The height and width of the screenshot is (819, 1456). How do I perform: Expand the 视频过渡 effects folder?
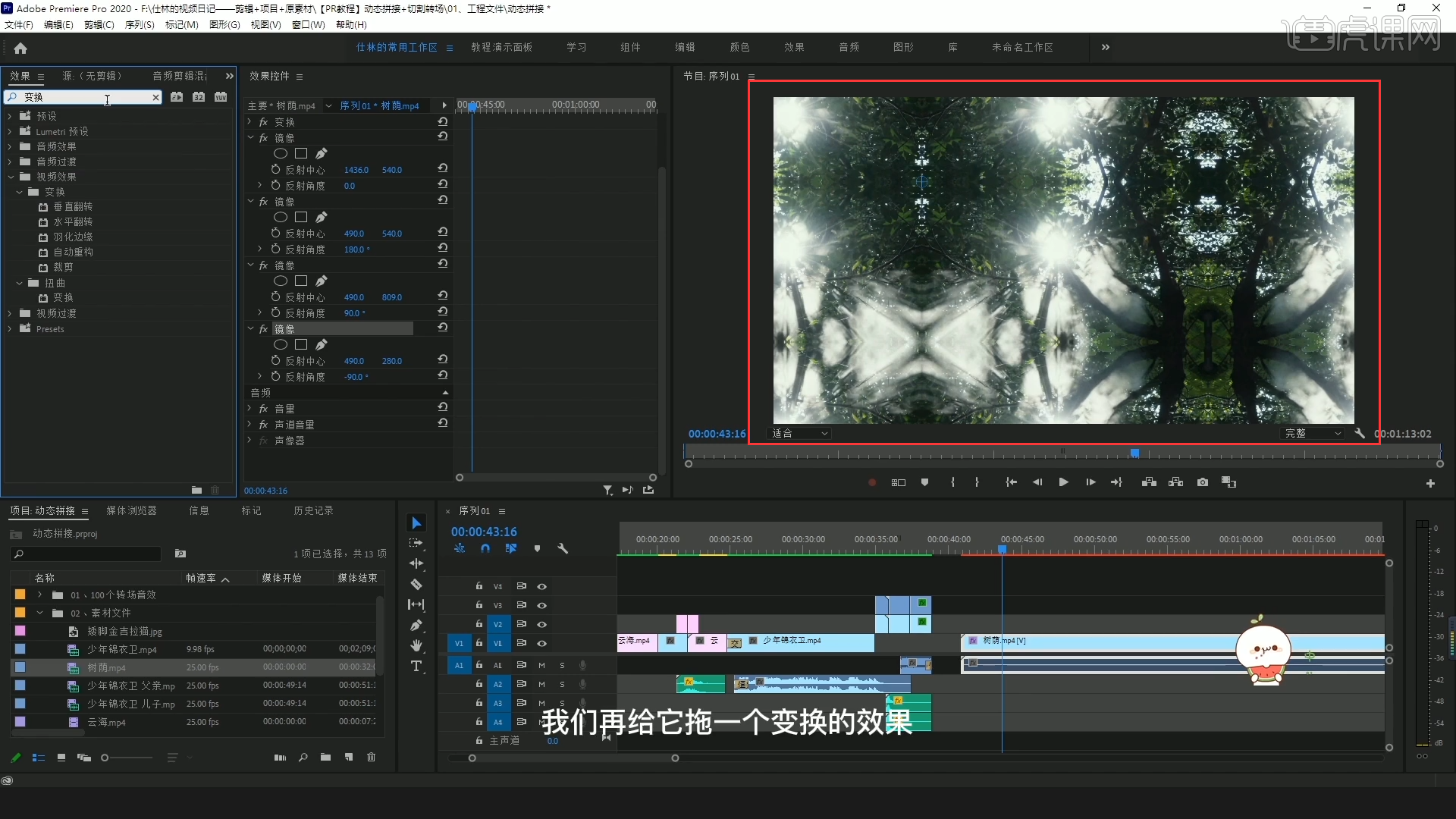[10, 313]
